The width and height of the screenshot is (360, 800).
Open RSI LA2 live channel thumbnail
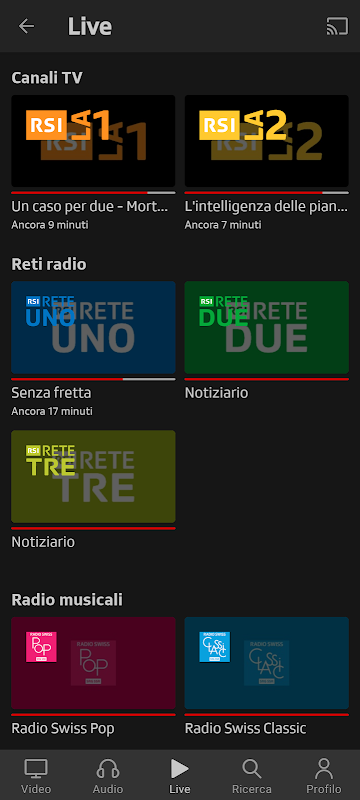tap(267, 141)
